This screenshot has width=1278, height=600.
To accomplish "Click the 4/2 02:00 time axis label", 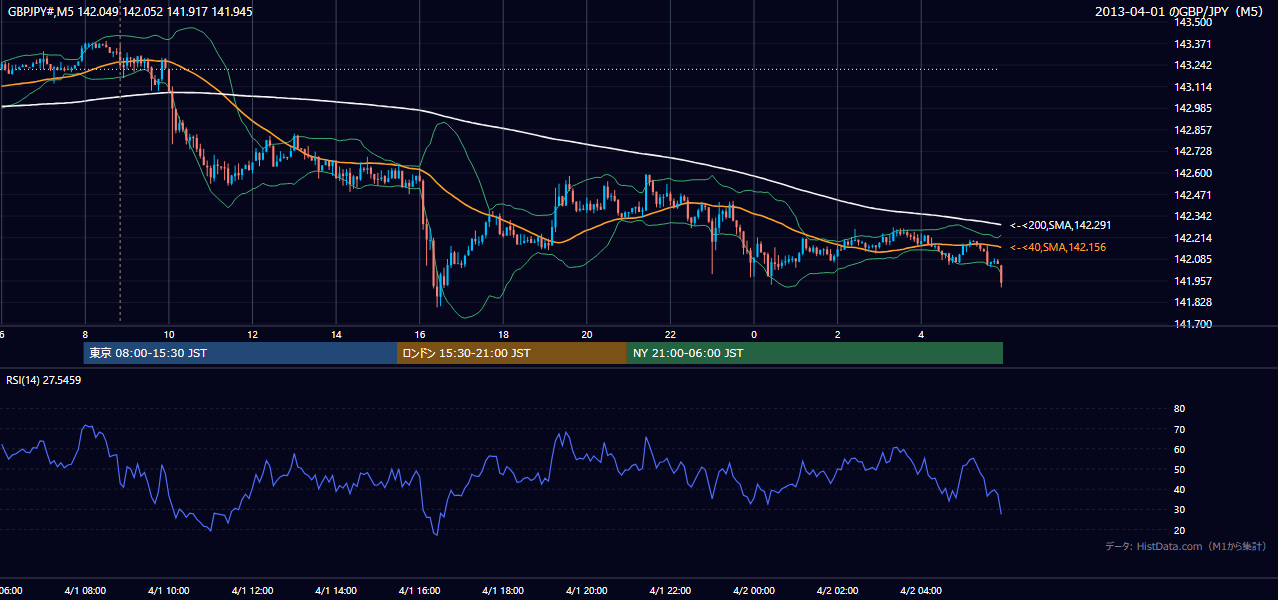I will 837,591.
